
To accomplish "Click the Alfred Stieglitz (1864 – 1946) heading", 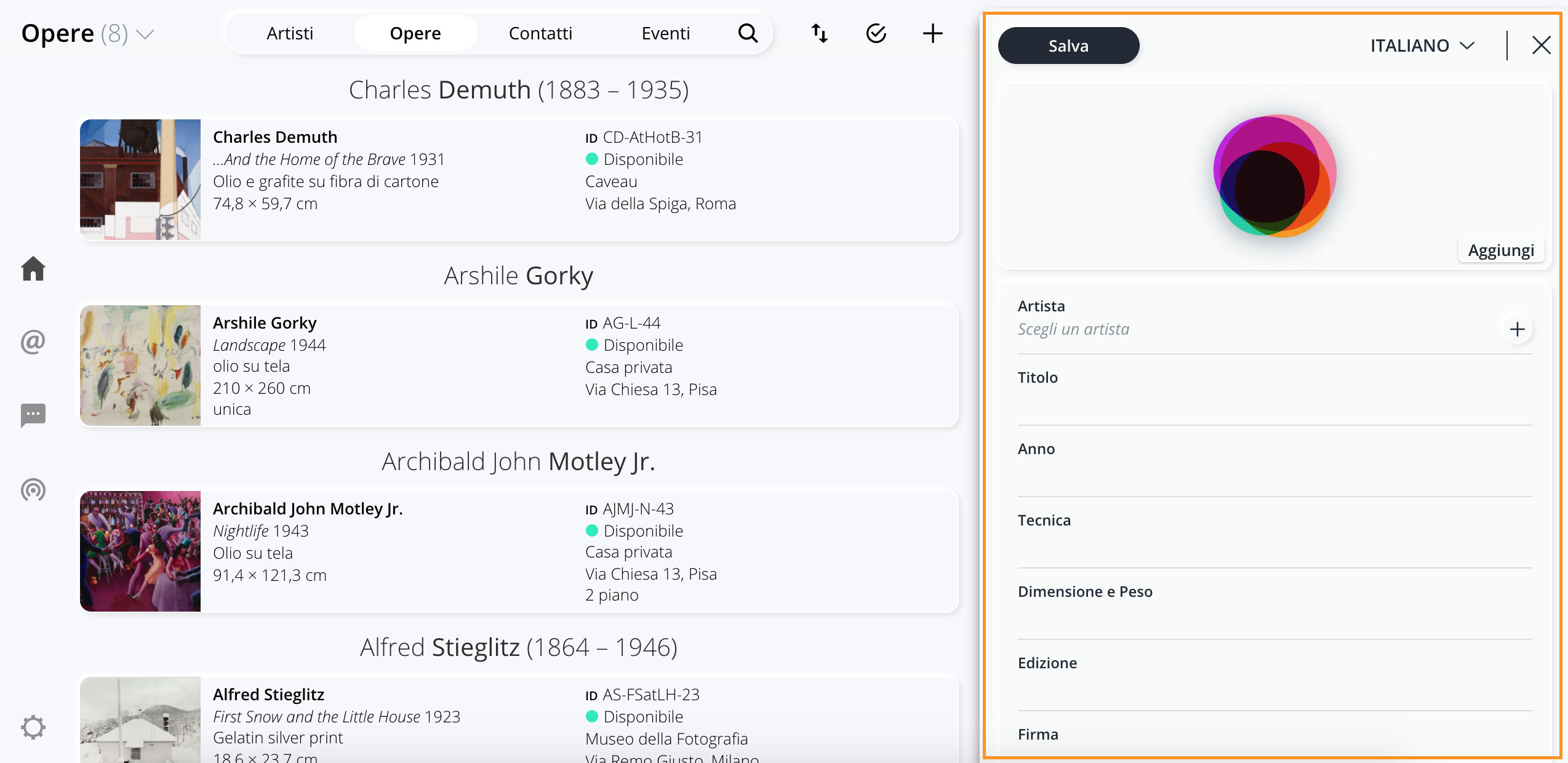I will coord(518,647).
